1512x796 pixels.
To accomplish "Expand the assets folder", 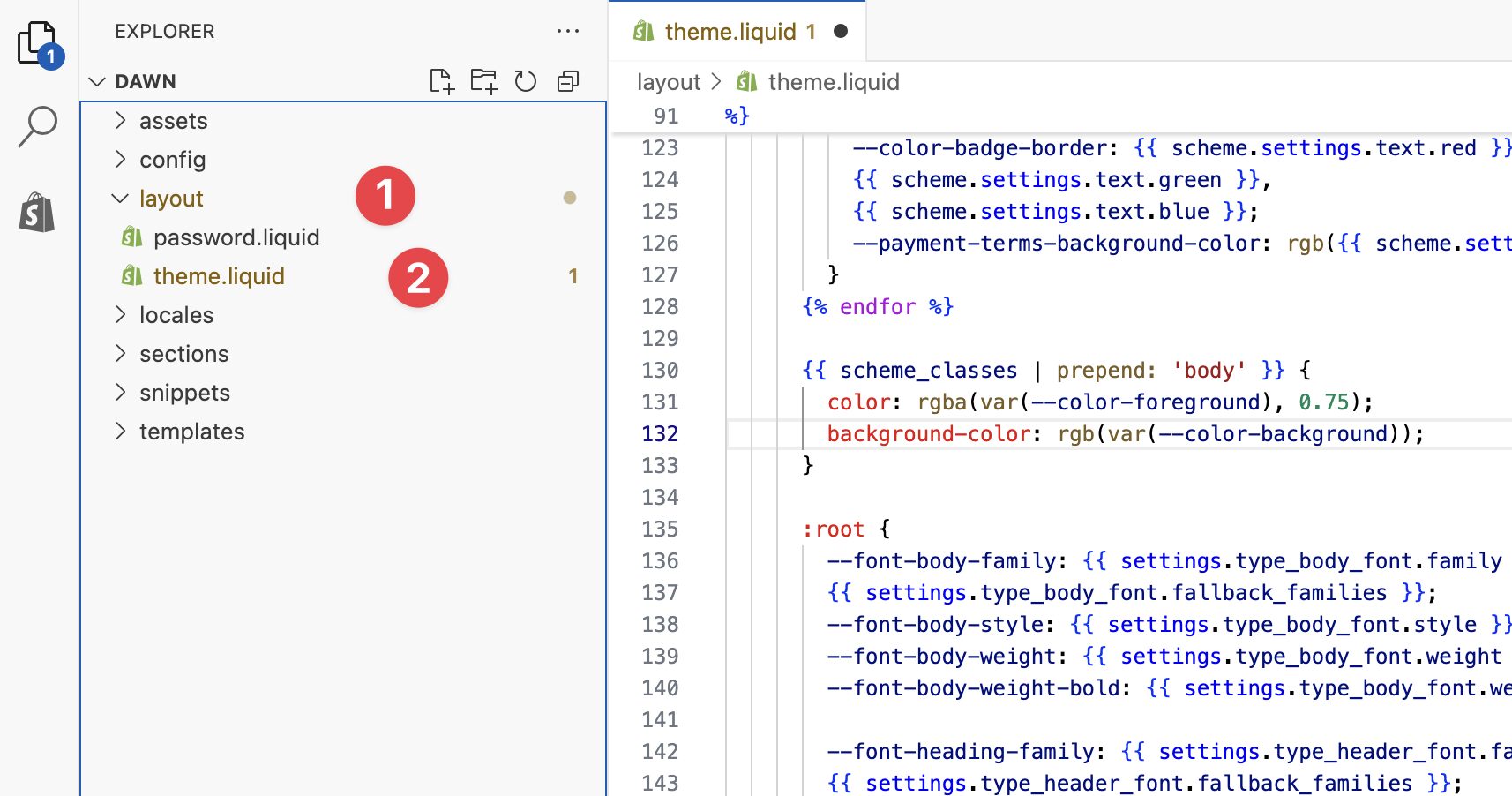I will coord(173,121).
